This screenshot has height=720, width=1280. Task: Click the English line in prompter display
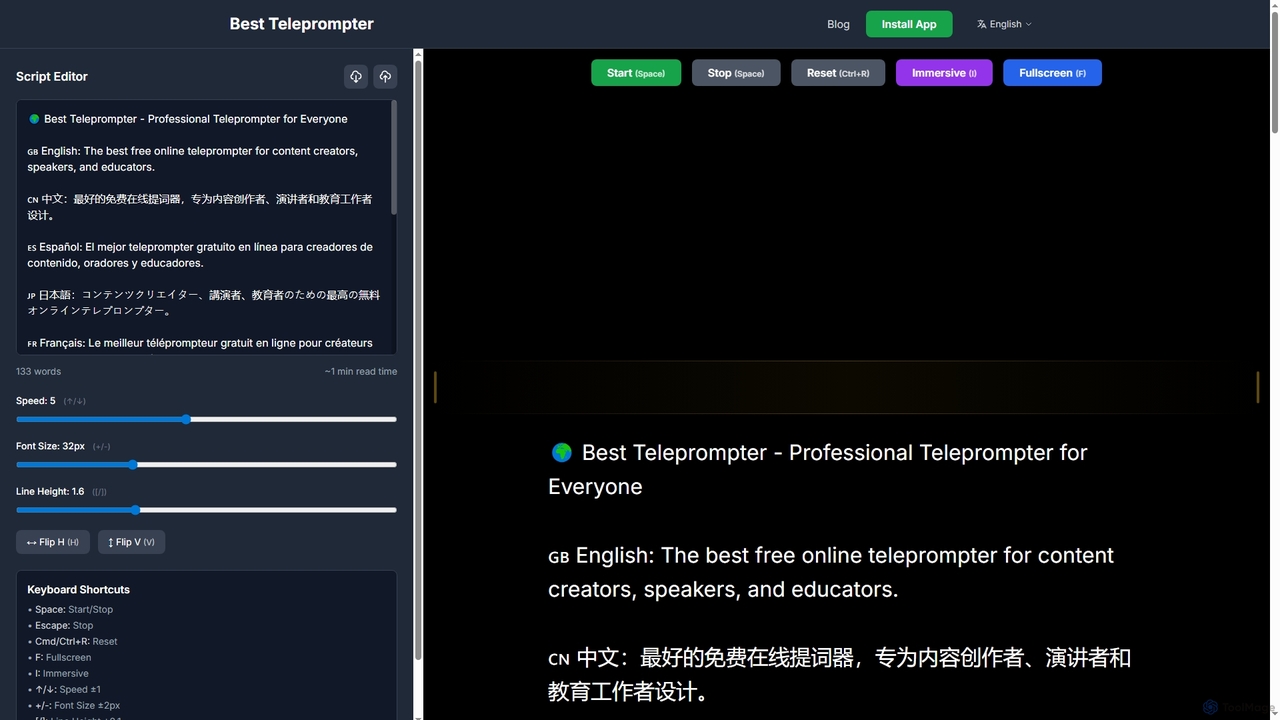tap(831, 572)
